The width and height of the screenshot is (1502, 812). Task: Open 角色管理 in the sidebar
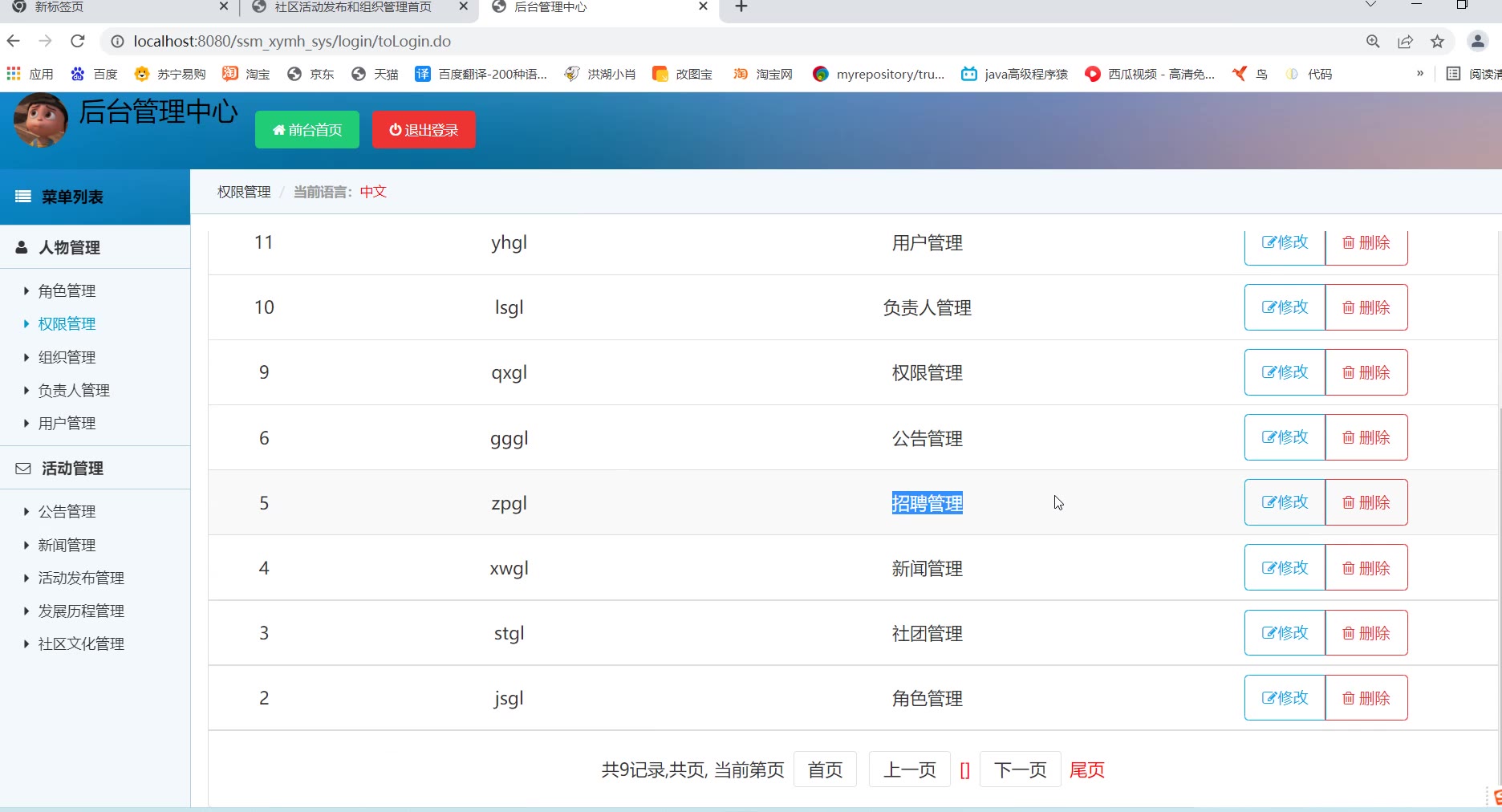point(67,291)
